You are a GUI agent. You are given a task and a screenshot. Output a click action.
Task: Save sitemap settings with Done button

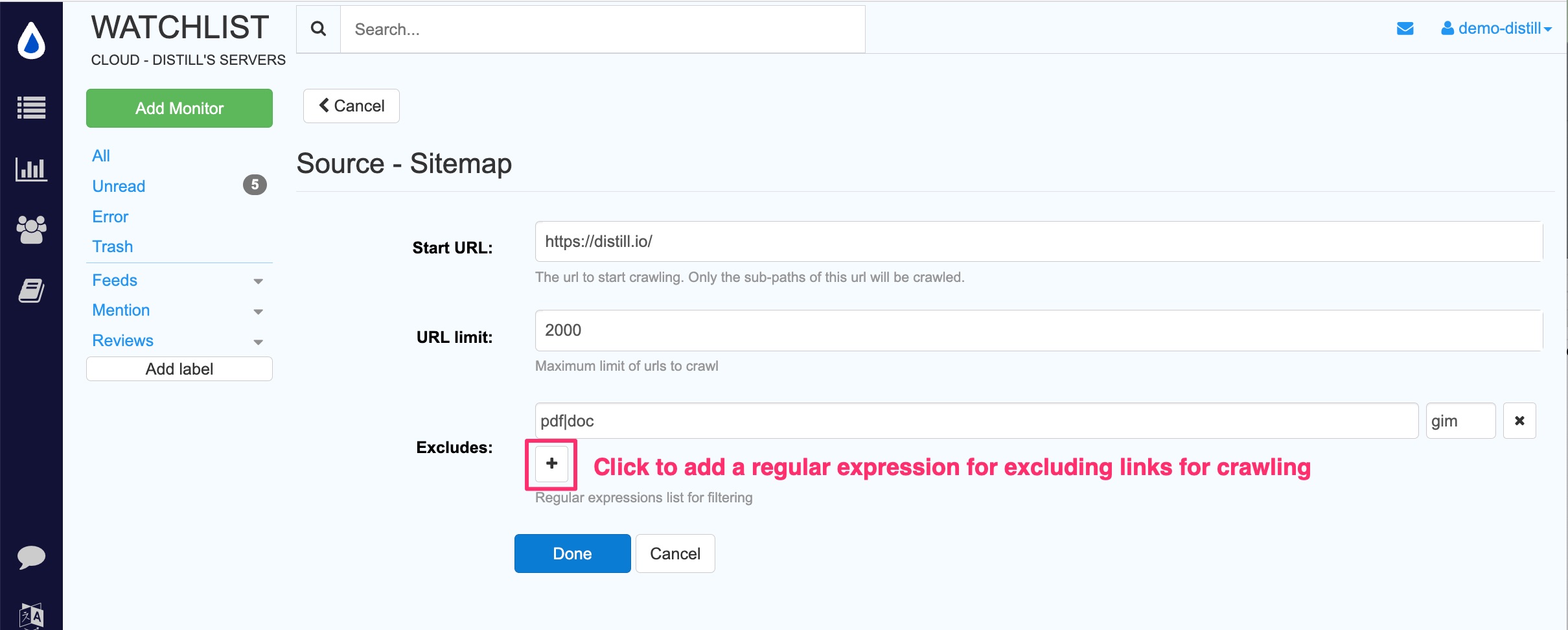(572, 553)
